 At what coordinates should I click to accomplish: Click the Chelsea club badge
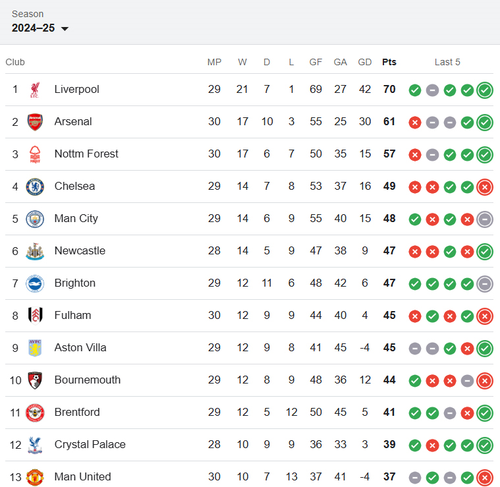point(35,187)
